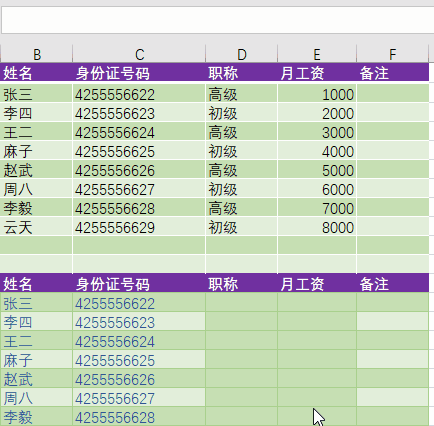
Task: Select salary cell 5000
Action: 317,170
